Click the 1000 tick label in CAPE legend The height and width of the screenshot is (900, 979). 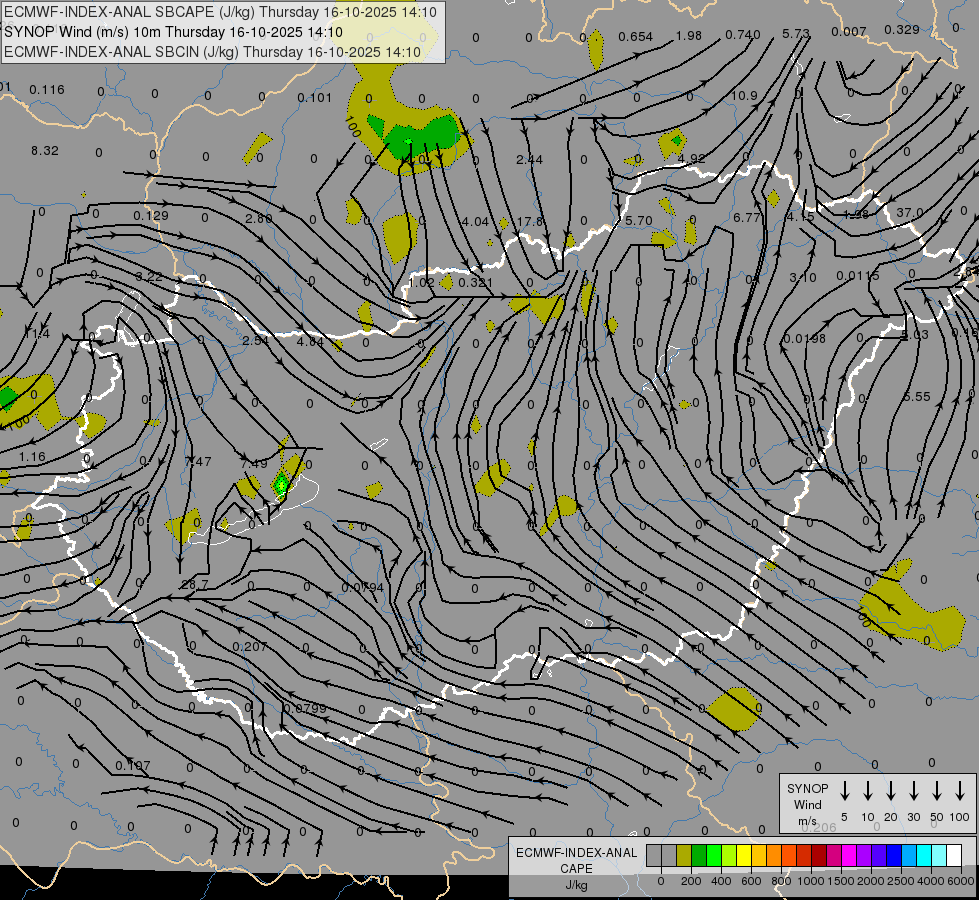click(x=810, y=881)
